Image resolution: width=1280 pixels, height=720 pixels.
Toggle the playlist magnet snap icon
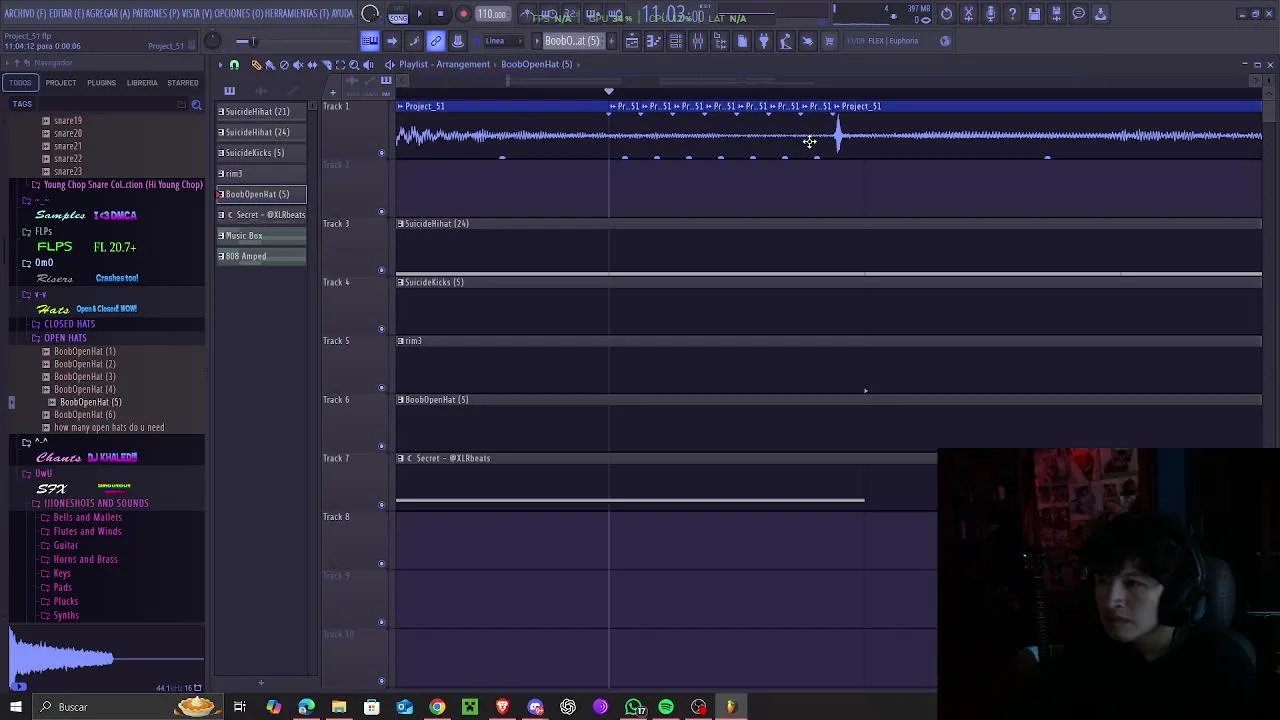point(234,65)
